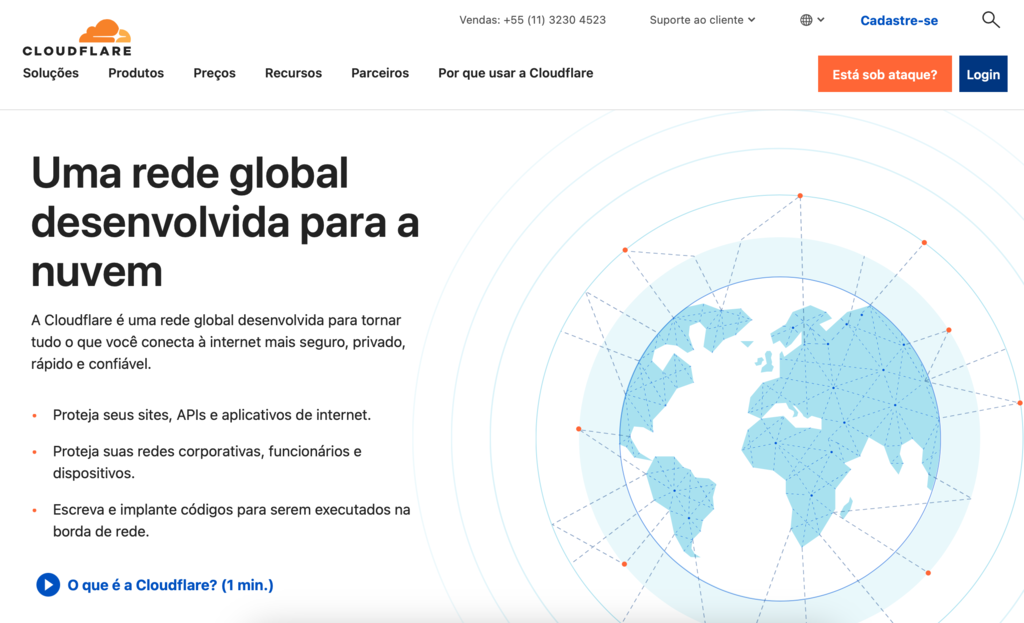The height and width of the screenshot is (623, 1024).
Task: Open the language selector chevron
Action: coord(822,19)
